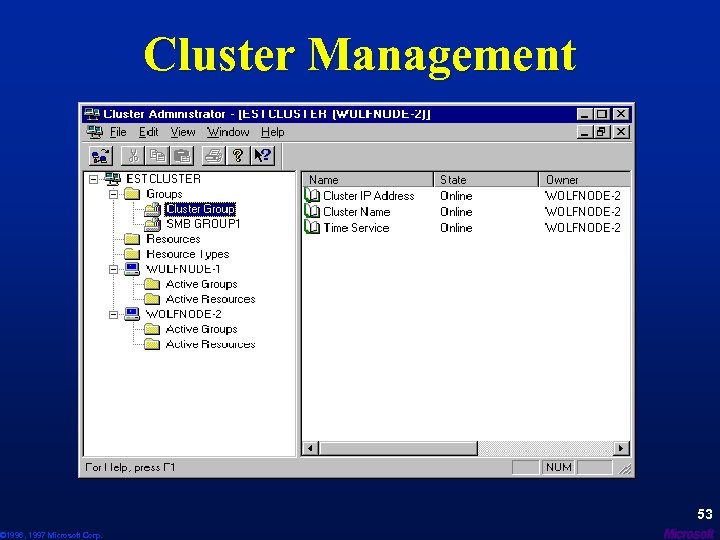Click the Print toolbar icon
720x540 pixels.
click(214, 156)
